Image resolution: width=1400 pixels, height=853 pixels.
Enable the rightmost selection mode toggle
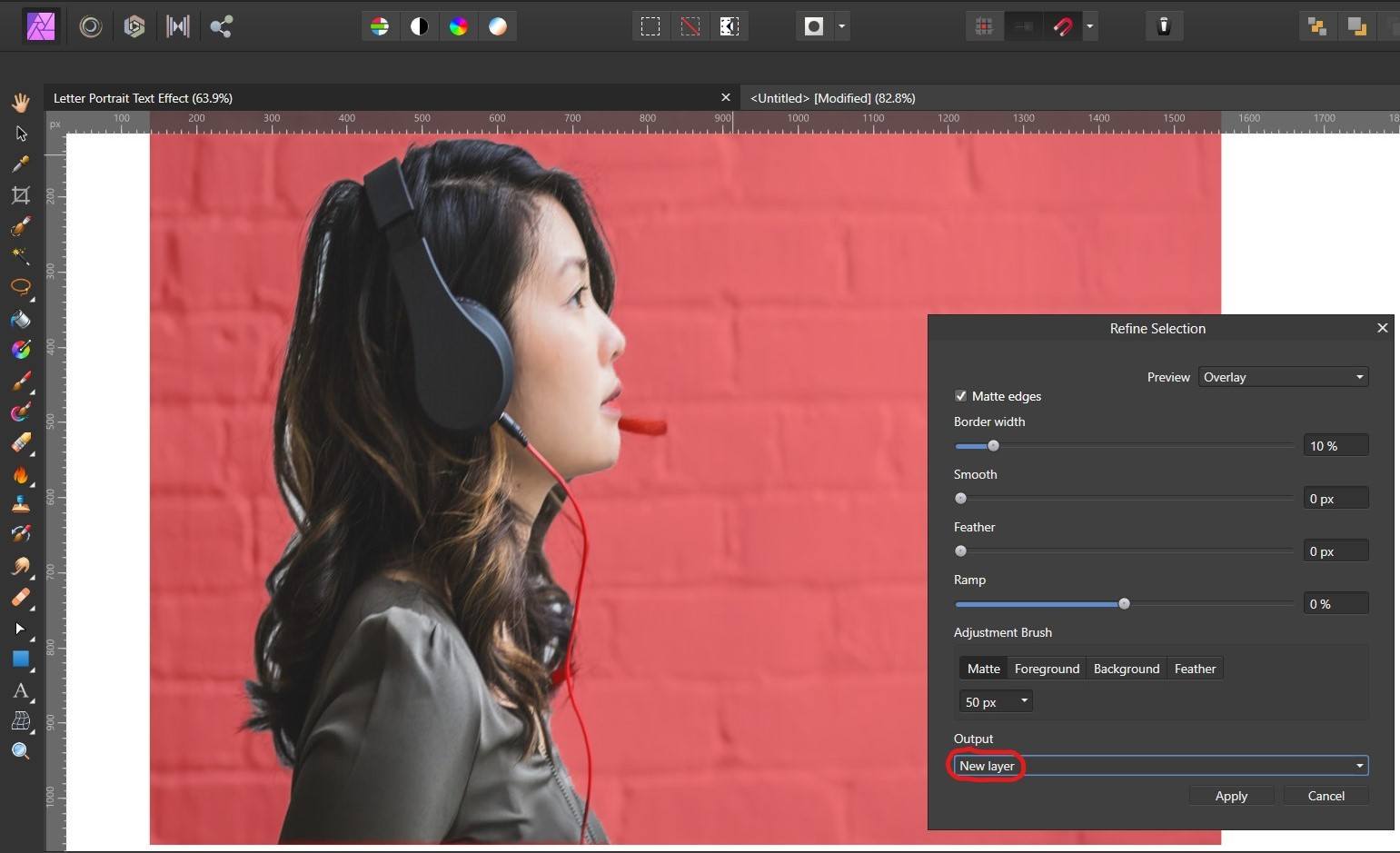point(729,26)
